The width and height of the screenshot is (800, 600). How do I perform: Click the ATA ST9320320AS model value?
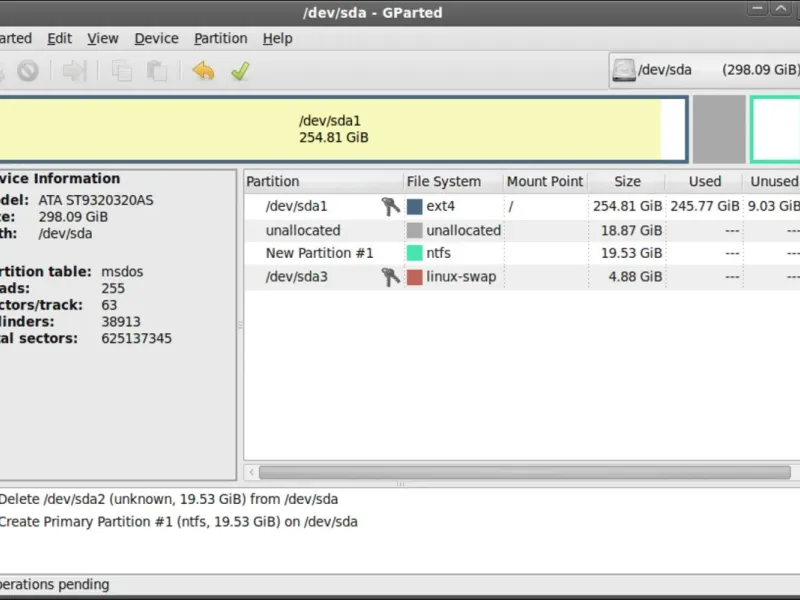click(x=96, y=200)
